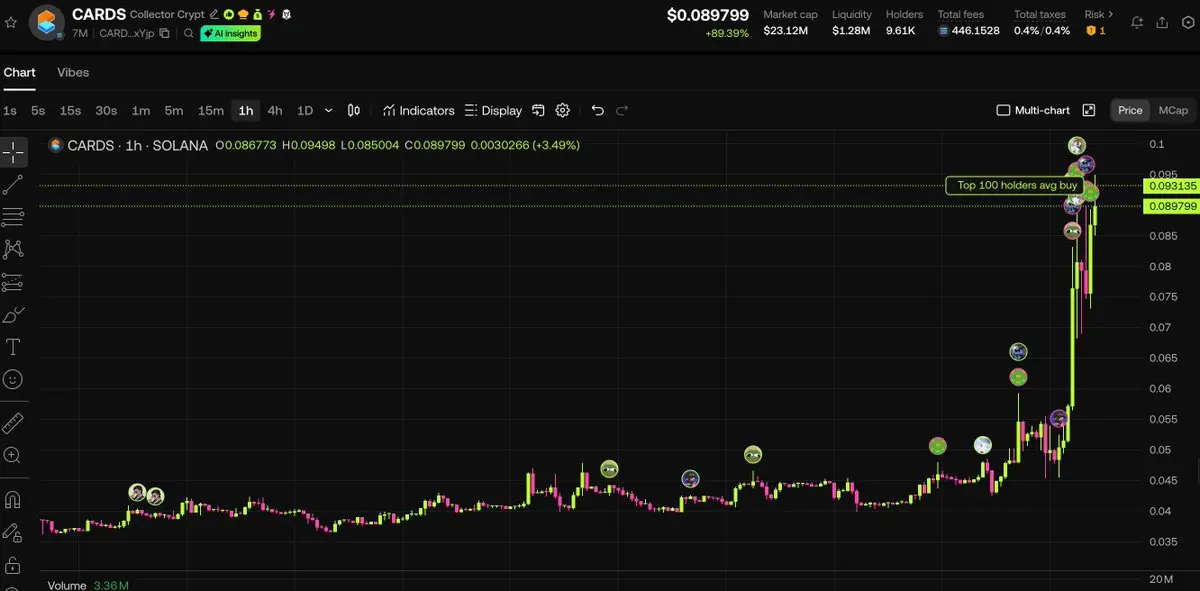Click the CARDS token logo
This screenshot has width=1200, height=591.
(x=47, y=22)
